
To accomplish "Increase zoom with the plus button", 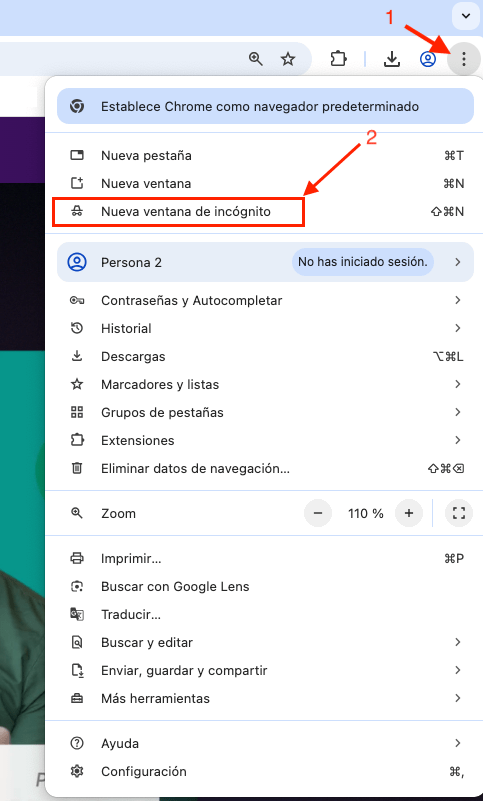I will pyautogui.click(x=409, y=513).
